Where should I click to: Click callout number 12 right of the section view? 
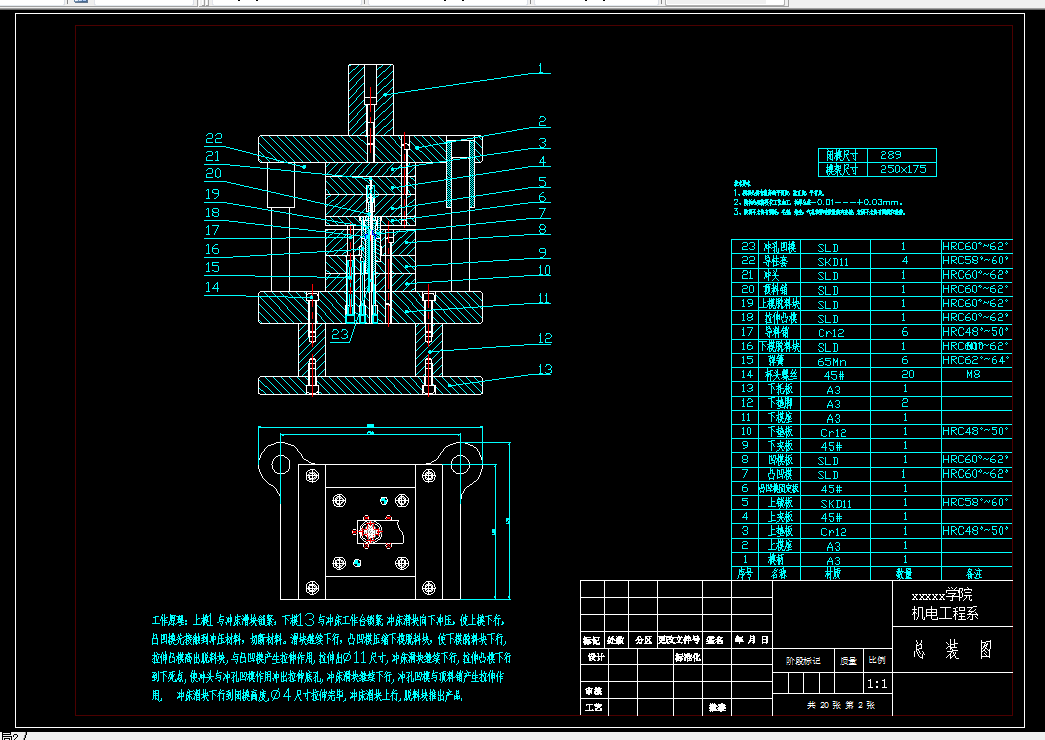coord(545,338)
